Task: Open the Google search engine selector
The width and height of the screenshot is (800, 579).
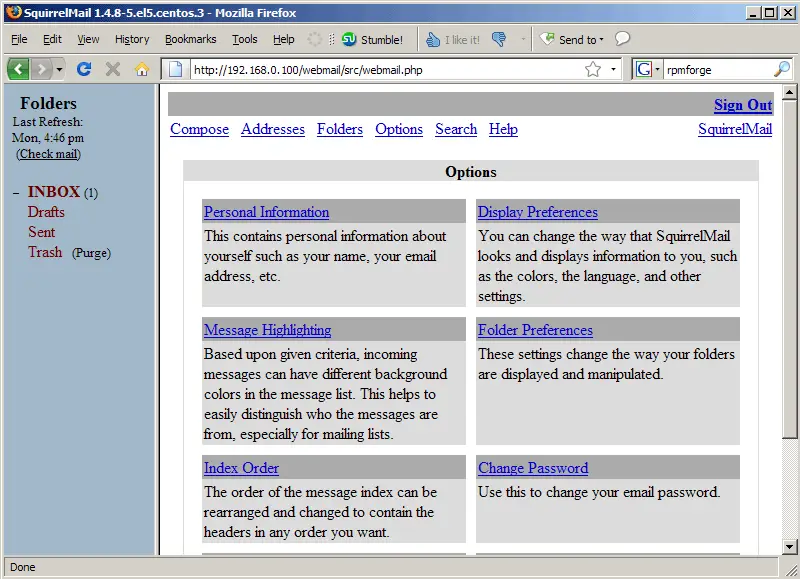Action: [x=647, y=69]
